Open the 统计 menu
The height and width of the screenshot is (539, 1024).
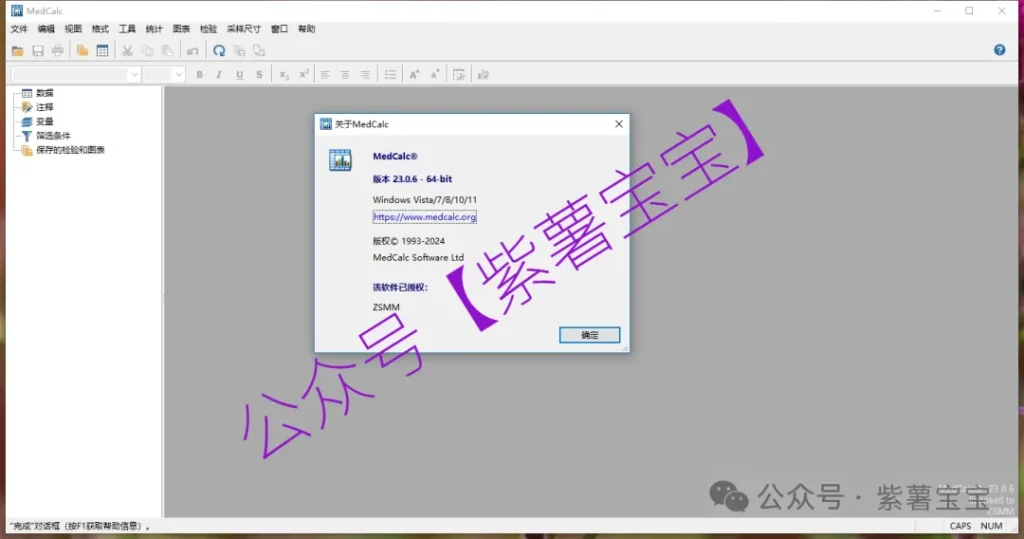[x=154, y=29]
